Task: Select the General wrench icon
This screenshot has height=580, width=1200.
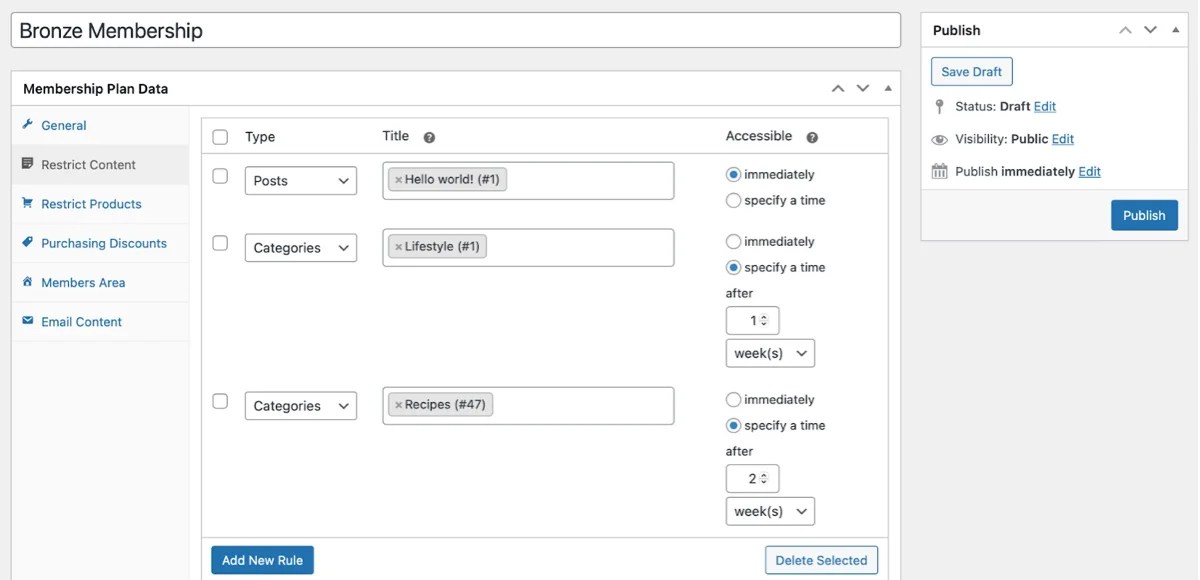Action: (x=28, y=125)
